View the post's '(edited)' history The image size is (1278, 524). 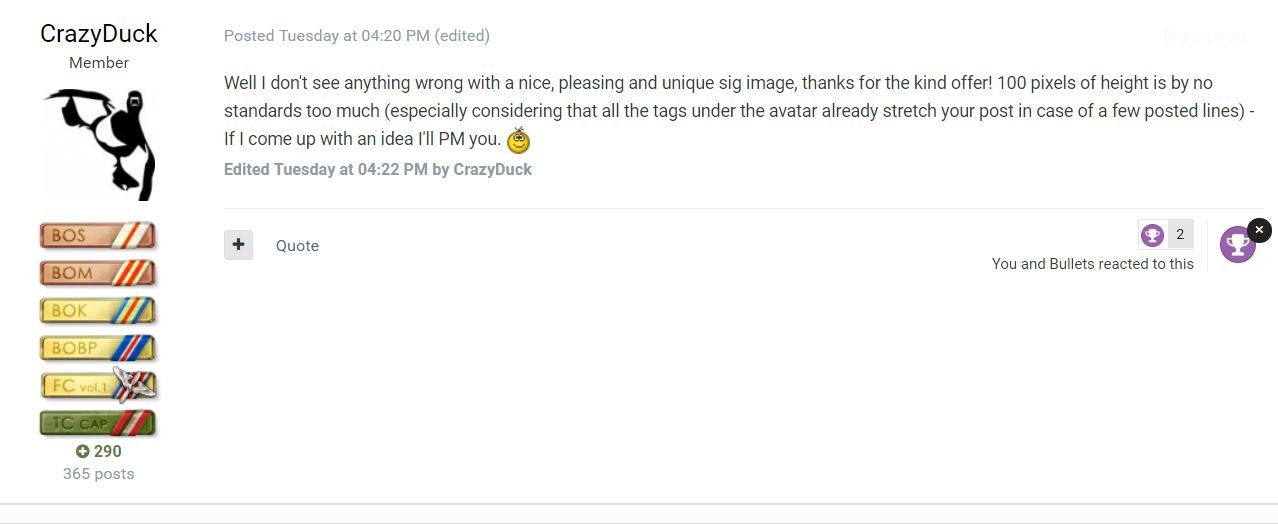462,36
